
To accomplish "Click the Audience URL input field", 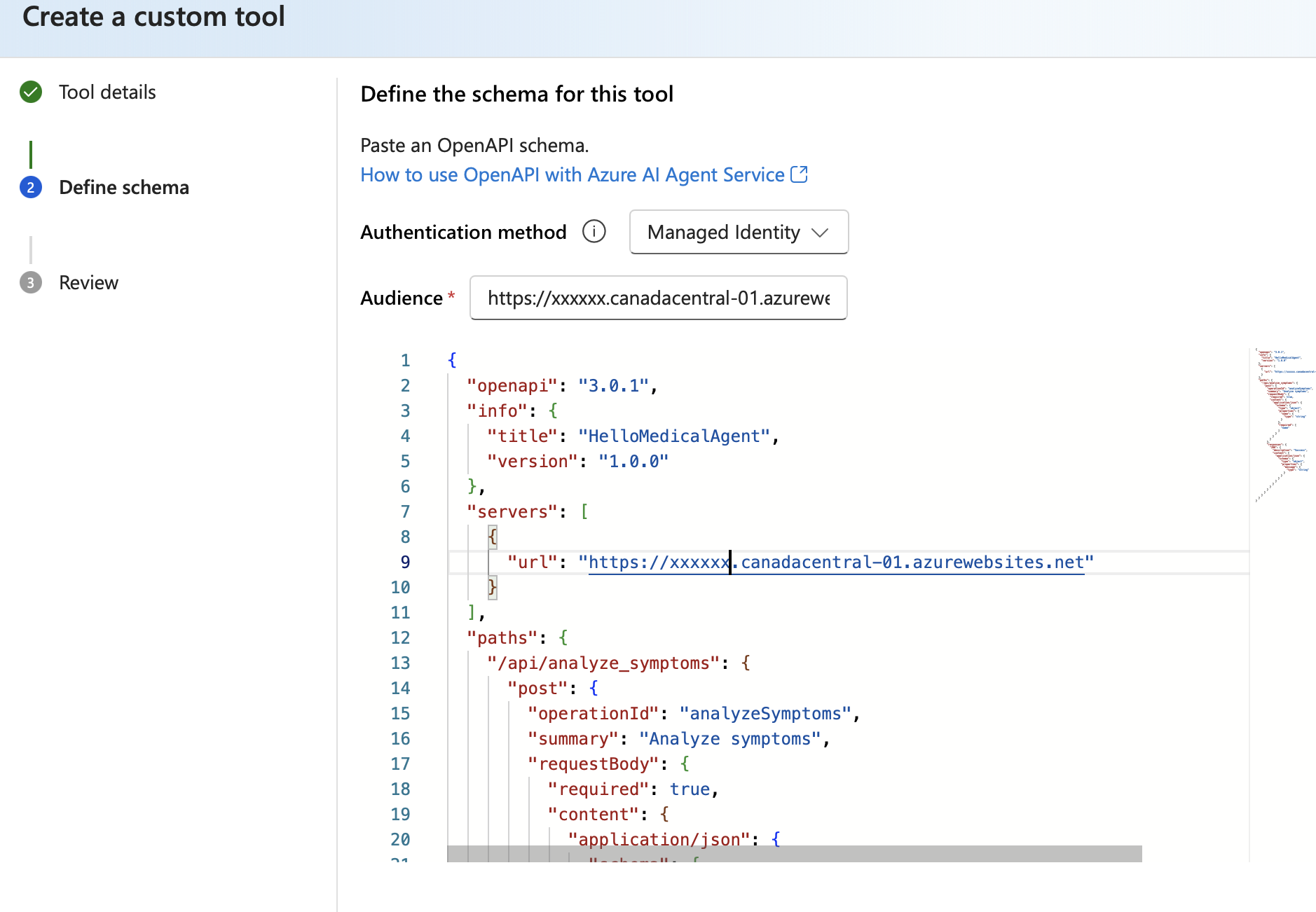I will click(x=659, y=298).
